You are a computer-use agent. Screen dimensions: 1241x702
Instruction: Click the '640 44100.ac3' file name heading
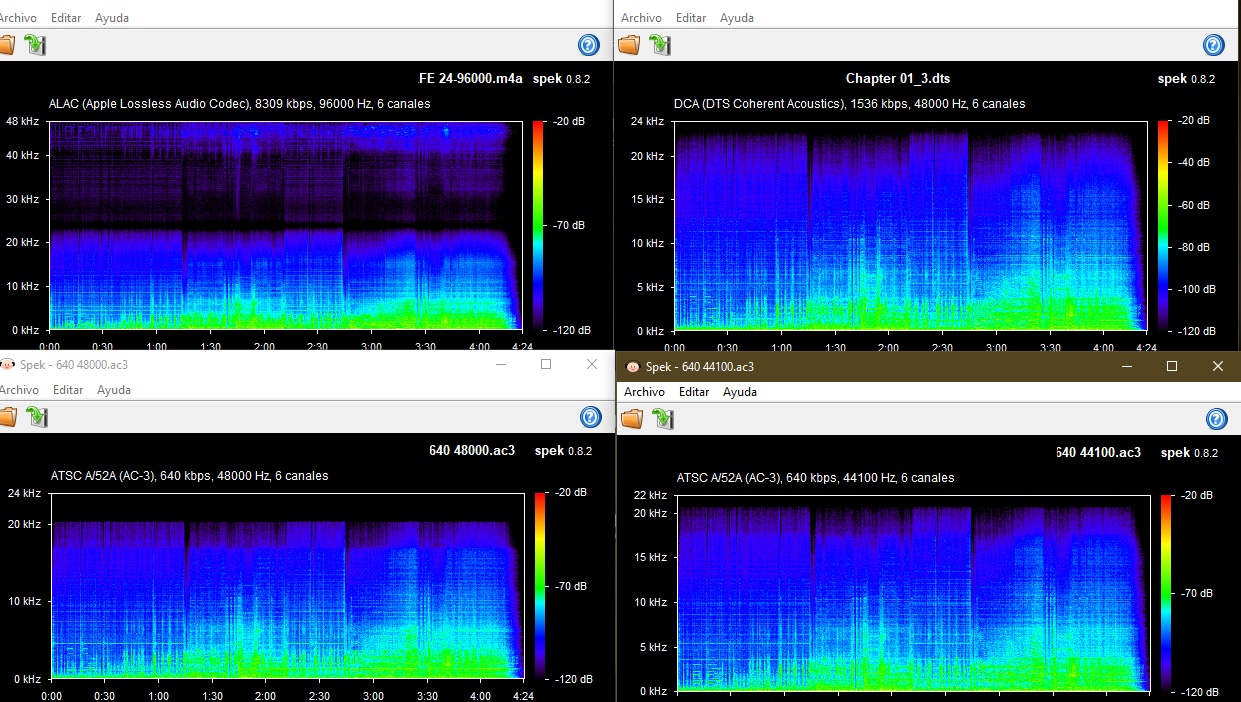(1098, 452)
